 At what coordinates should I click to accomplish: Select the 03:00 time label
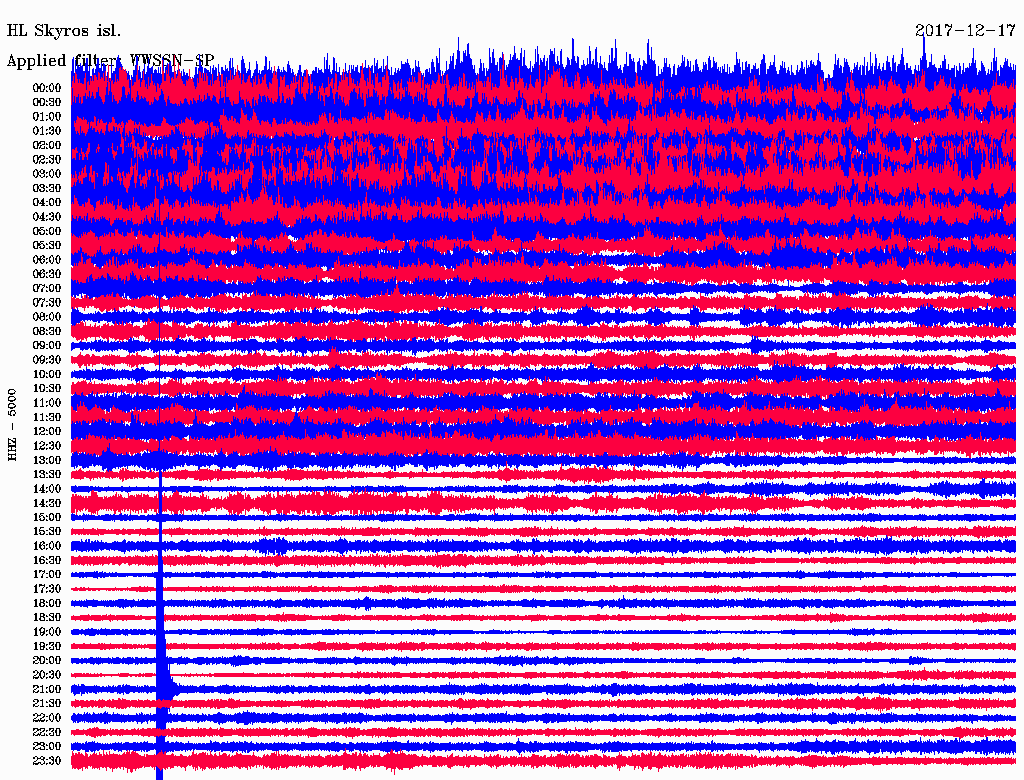tap(47, 174)
